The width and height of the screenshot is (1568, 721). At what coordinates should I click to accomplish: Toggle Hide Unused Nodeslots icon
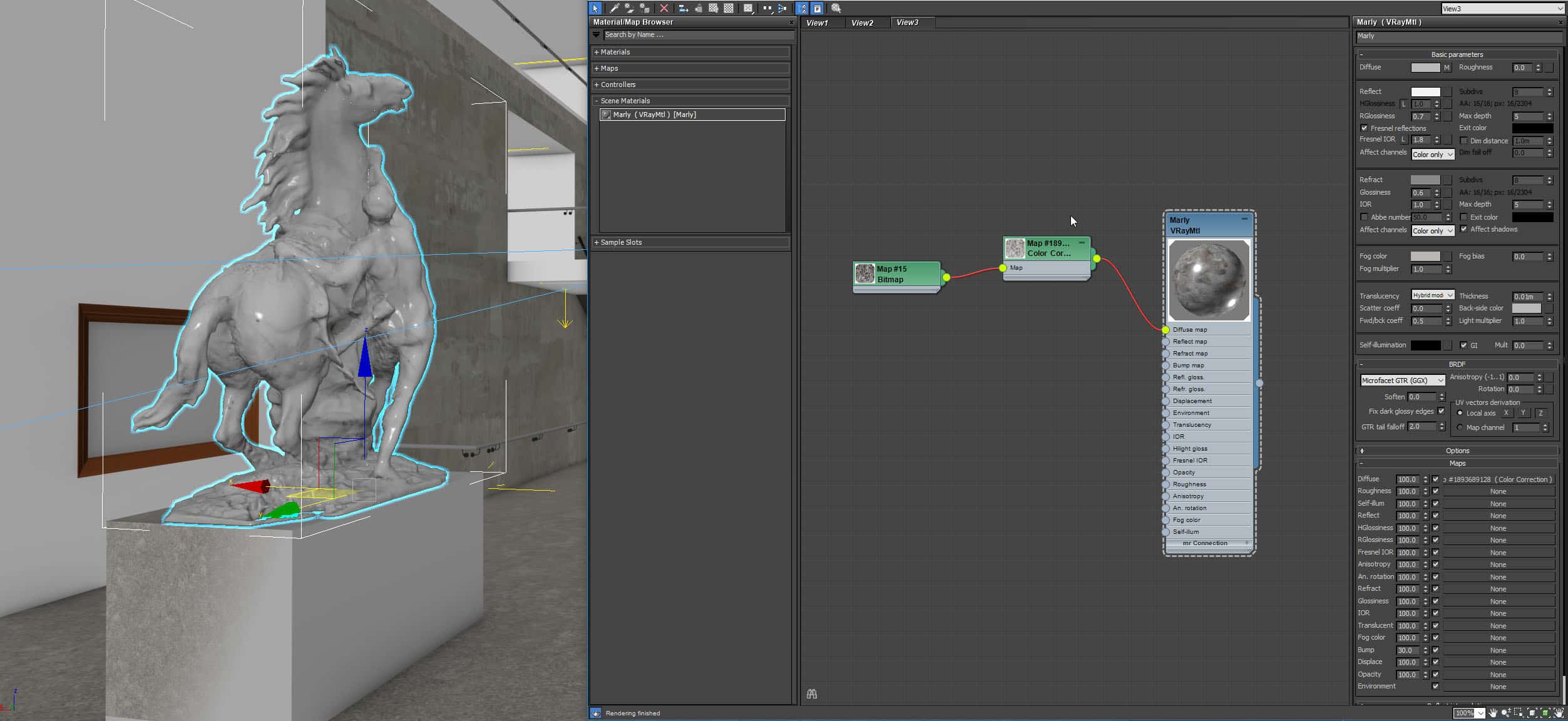(698, 8)
